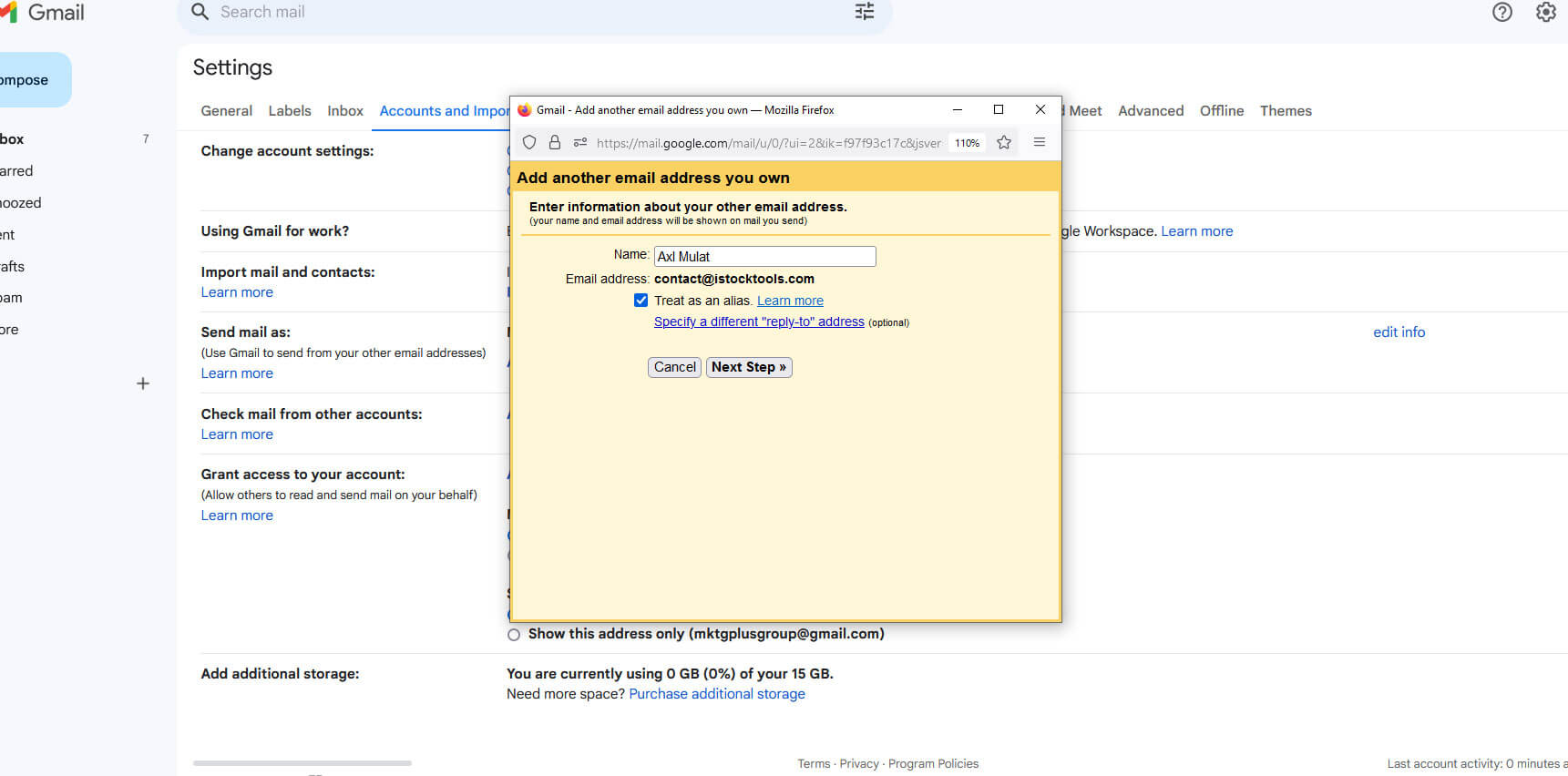Open the Privacy footer link
Image resolution: width=1568 pixels, height=776 pixels.
click(x=859, y=764)
